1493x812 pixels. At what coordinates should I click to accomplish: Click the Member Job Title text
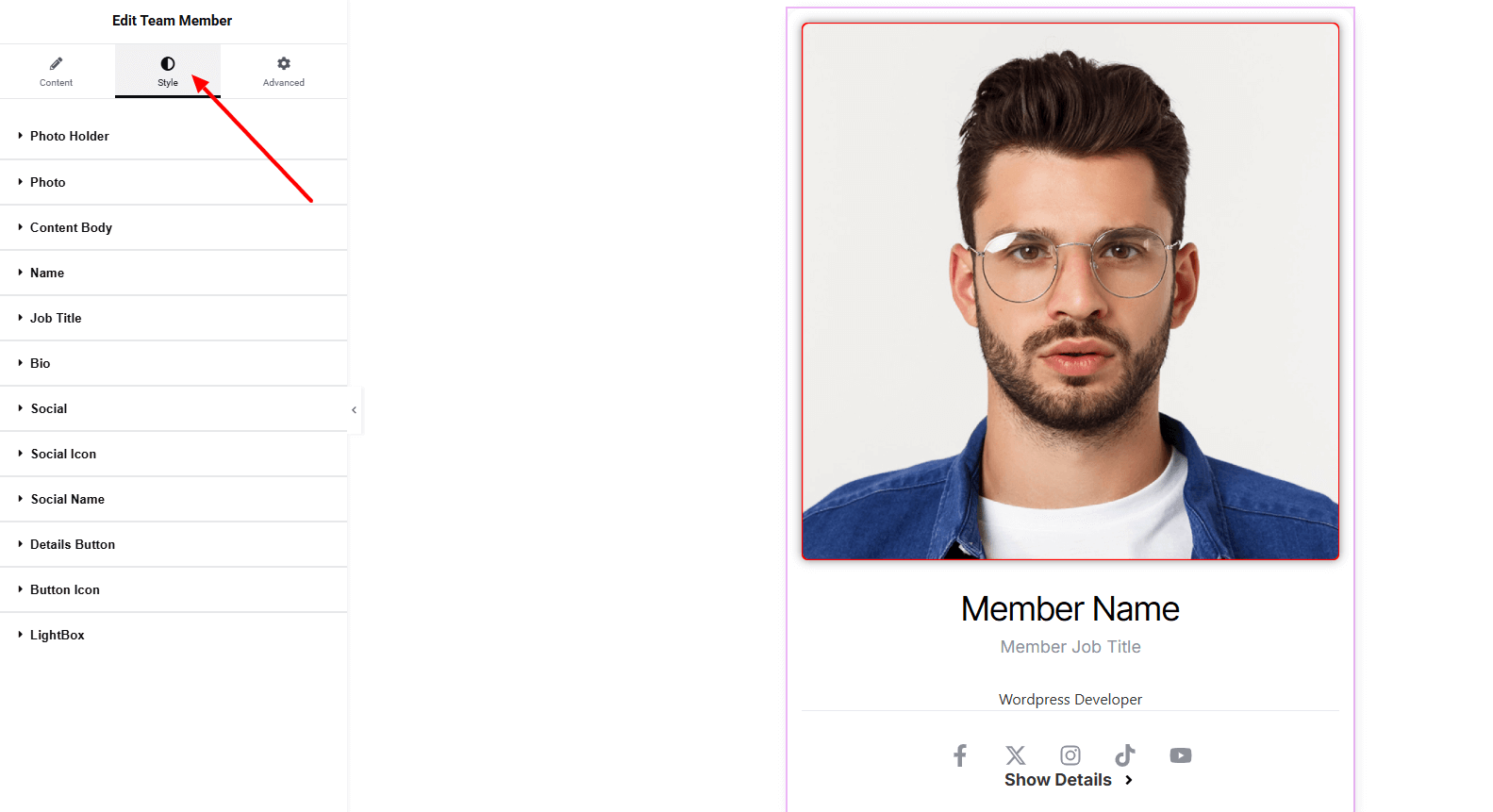(x=1070, y=647)
